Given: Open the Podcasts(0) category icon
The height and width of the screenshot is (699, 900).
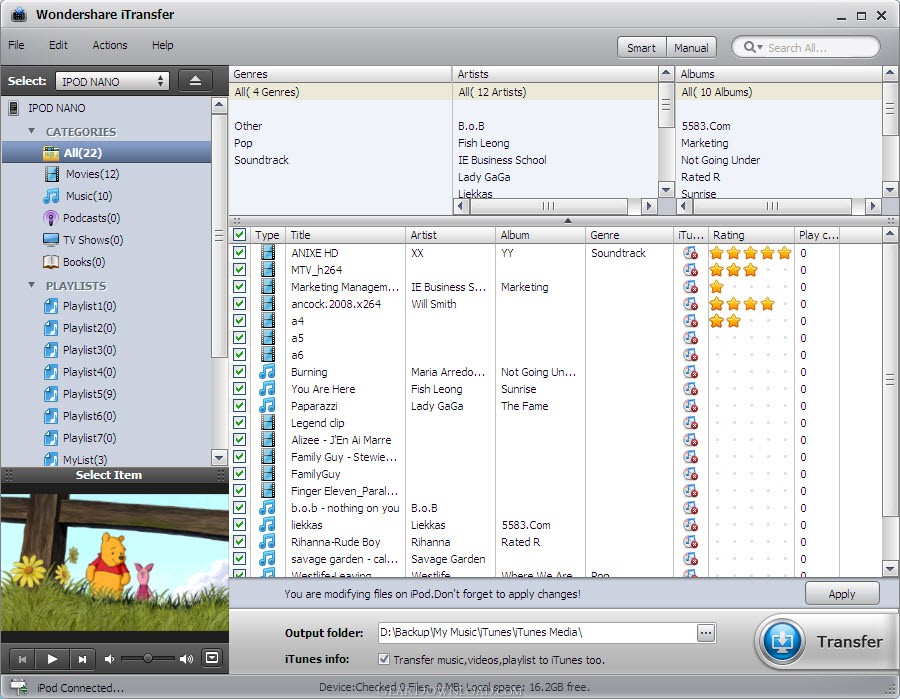Looking at the screenshot, I should 51,218.
